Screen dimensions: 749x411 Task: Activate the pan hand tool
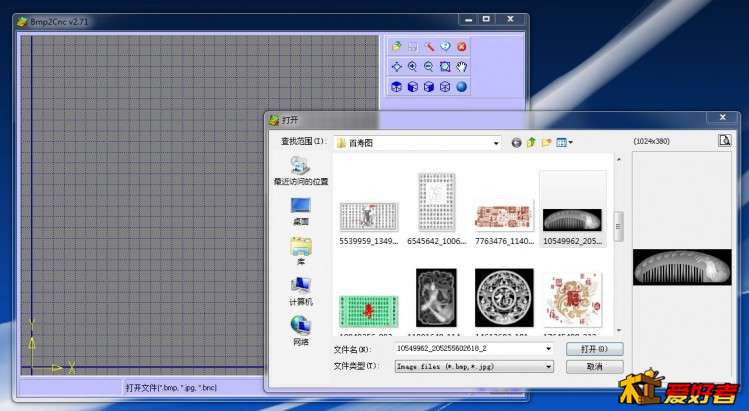point(462,67)
